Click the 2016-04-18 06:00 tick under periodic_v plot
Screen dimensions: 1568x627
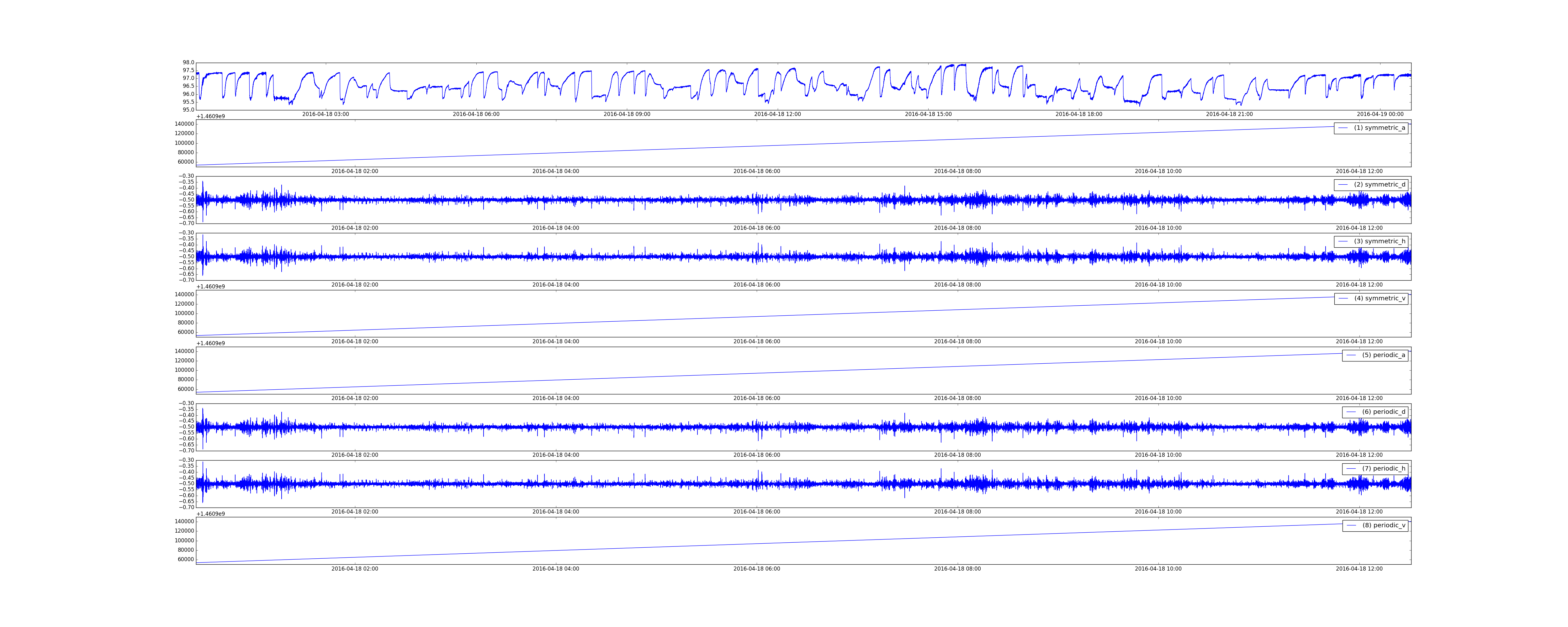(757, 569)
